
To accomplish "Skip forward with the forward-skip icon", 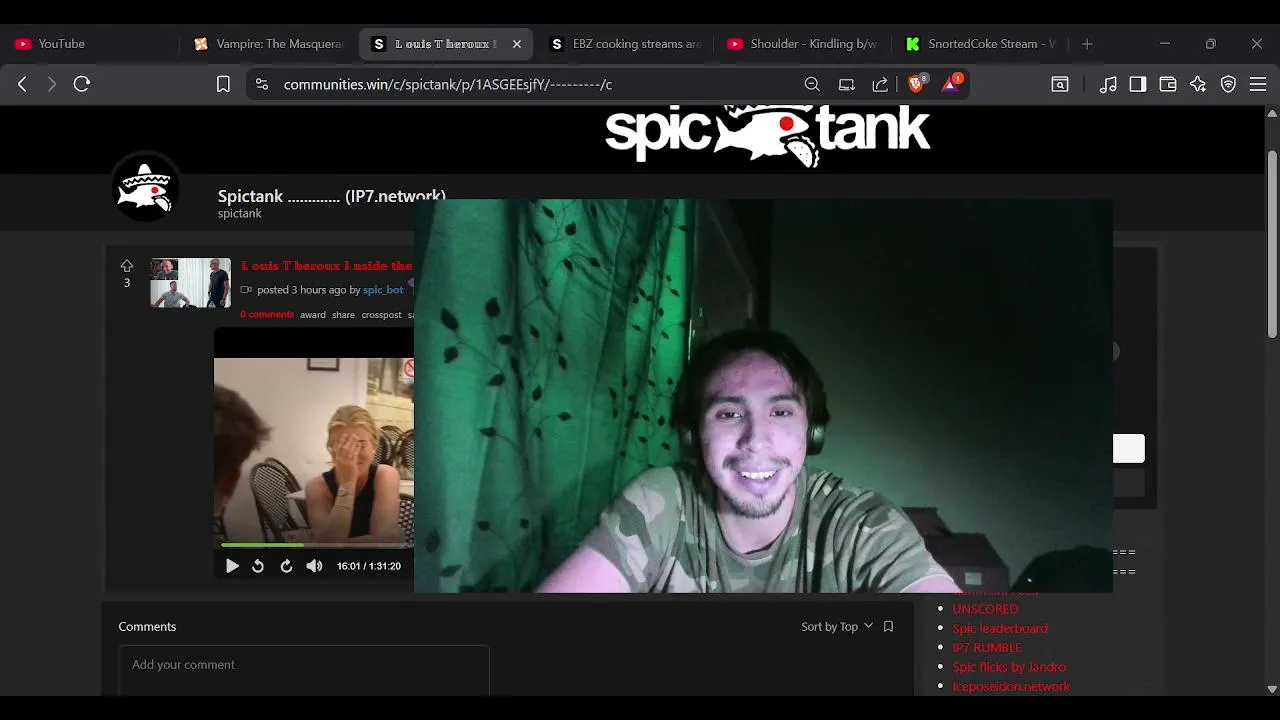I will pos(286,566).
